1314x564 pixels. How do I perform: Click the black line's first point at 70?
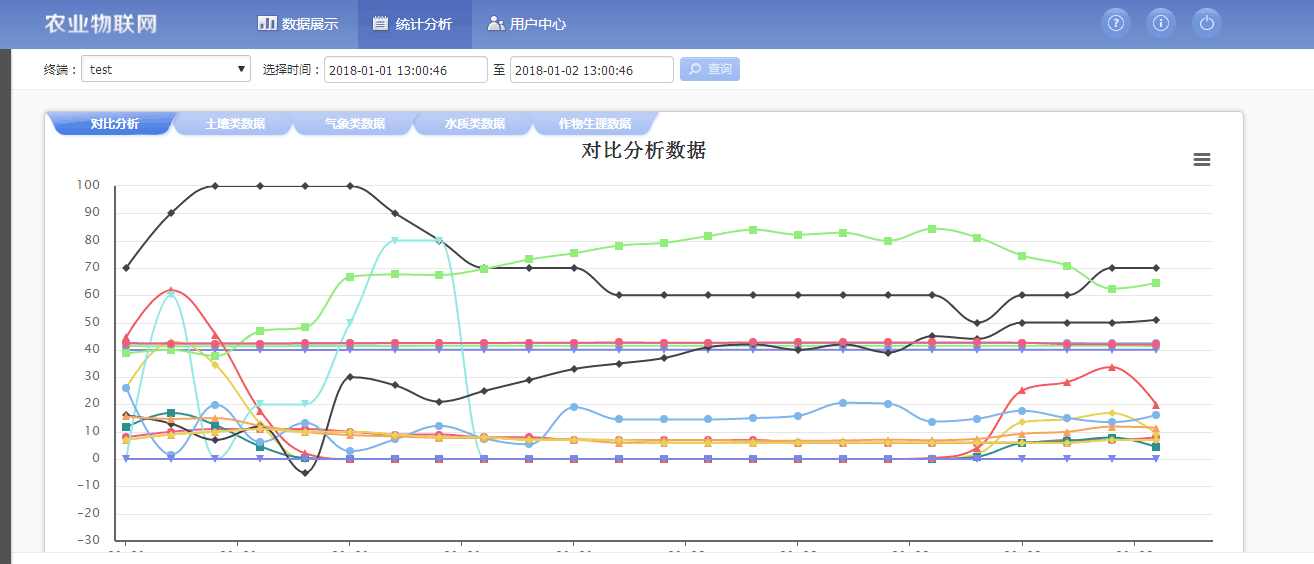pyautogui.click(x=126, y=268)
